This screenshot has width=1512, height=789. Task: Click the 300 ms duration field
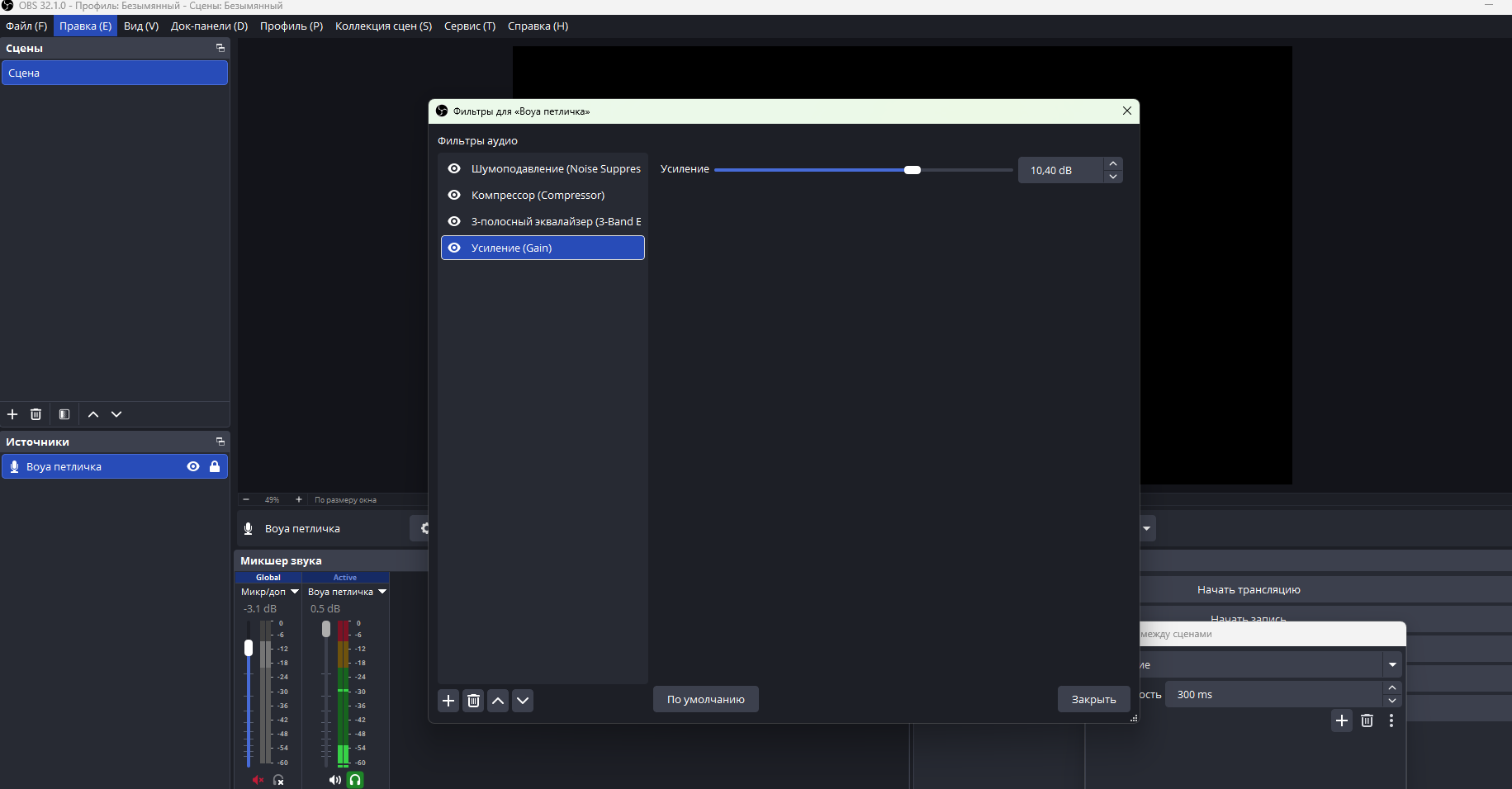(x=1273, y=694)
